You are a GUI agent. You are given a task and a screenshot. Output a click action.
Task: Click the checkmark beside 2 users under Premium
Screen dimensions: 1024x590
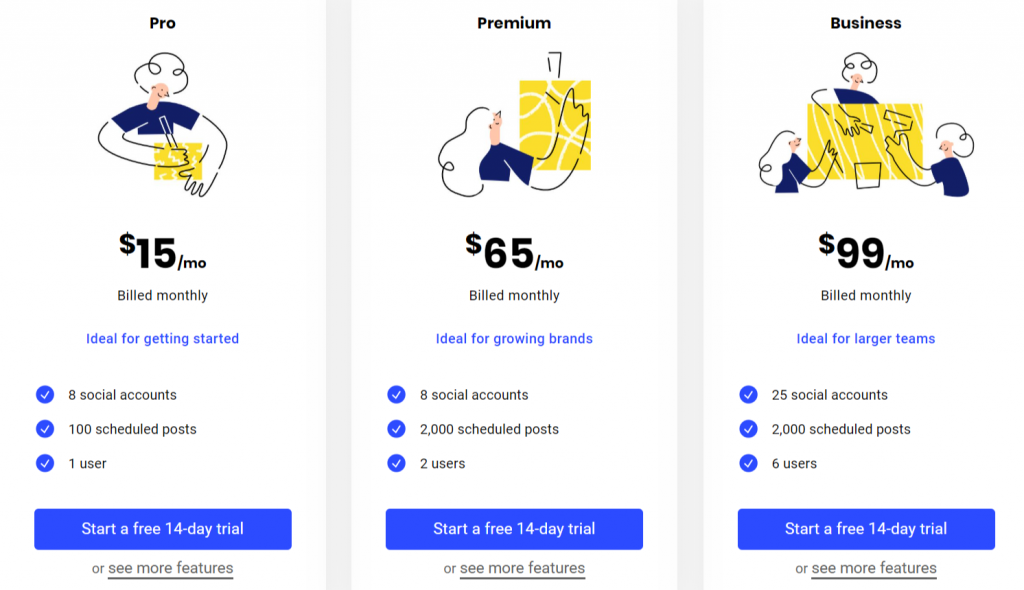coord(396,463)
